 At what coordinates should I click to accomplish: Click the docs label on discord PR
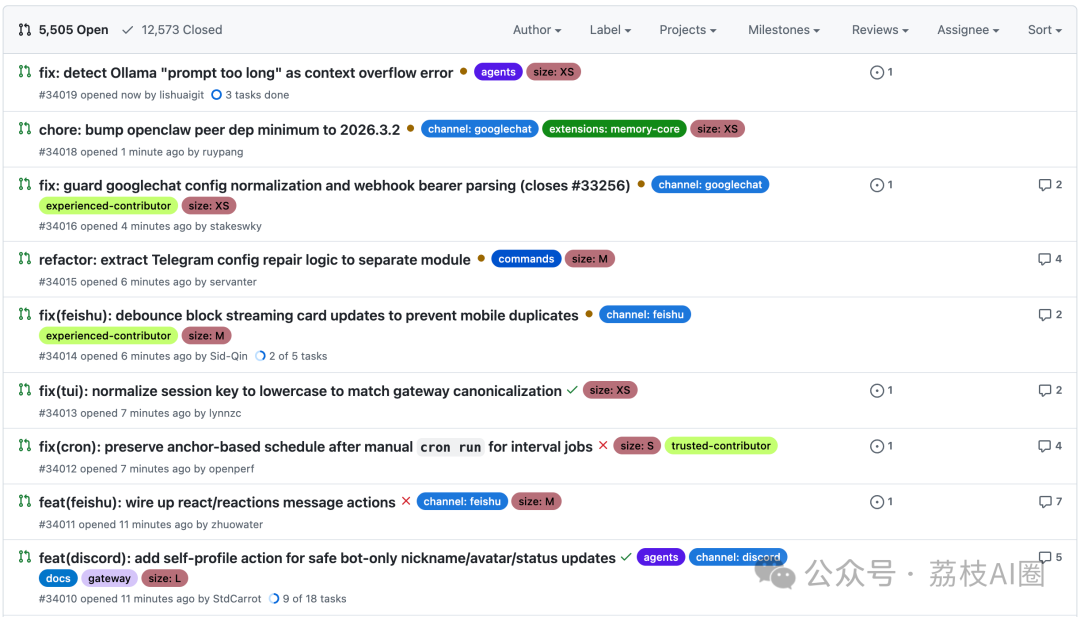pyautogui.click(x=58, y=578)
